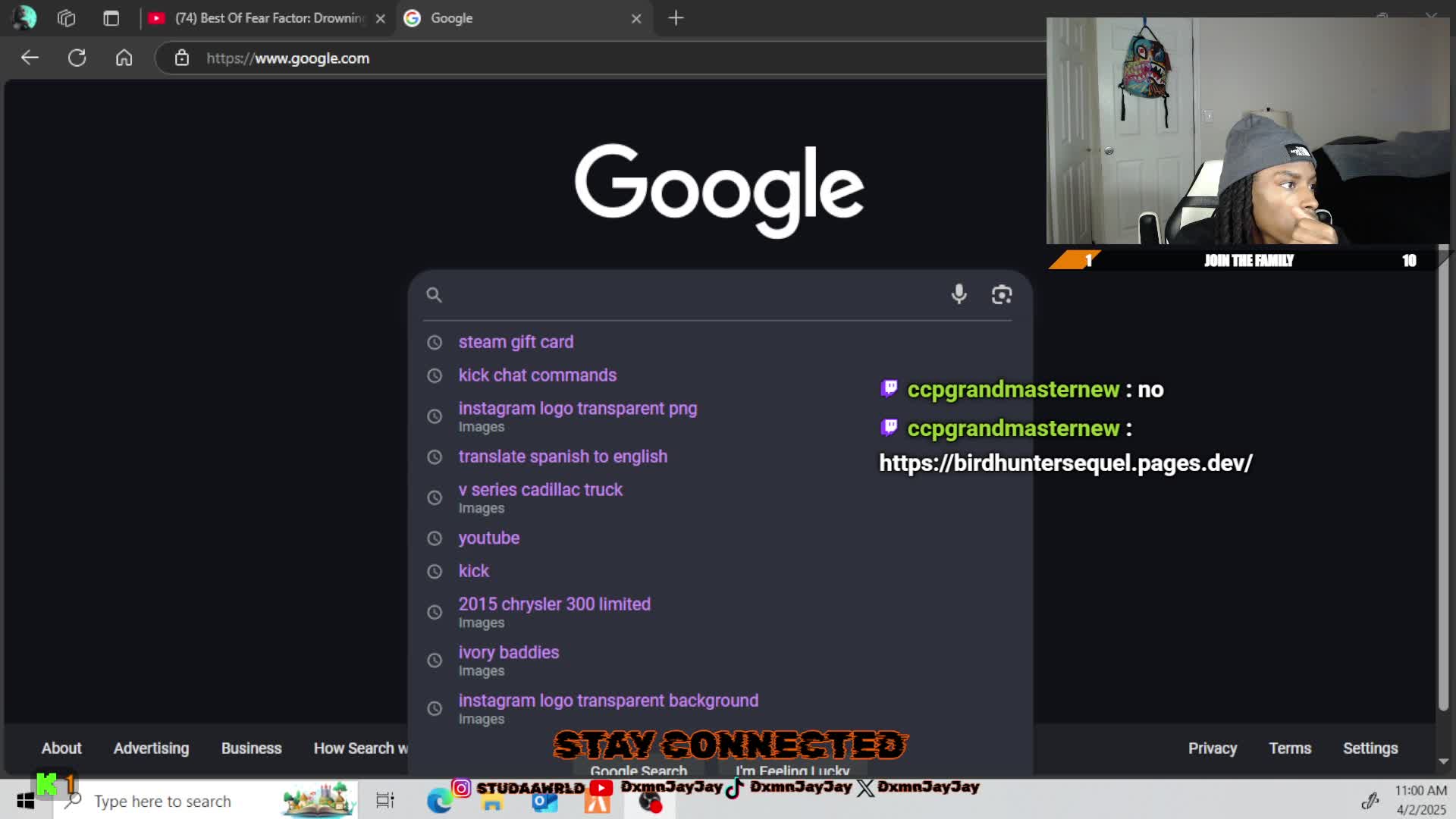Click history clock icon beside 'ivory baddies'

pos(435,661)
